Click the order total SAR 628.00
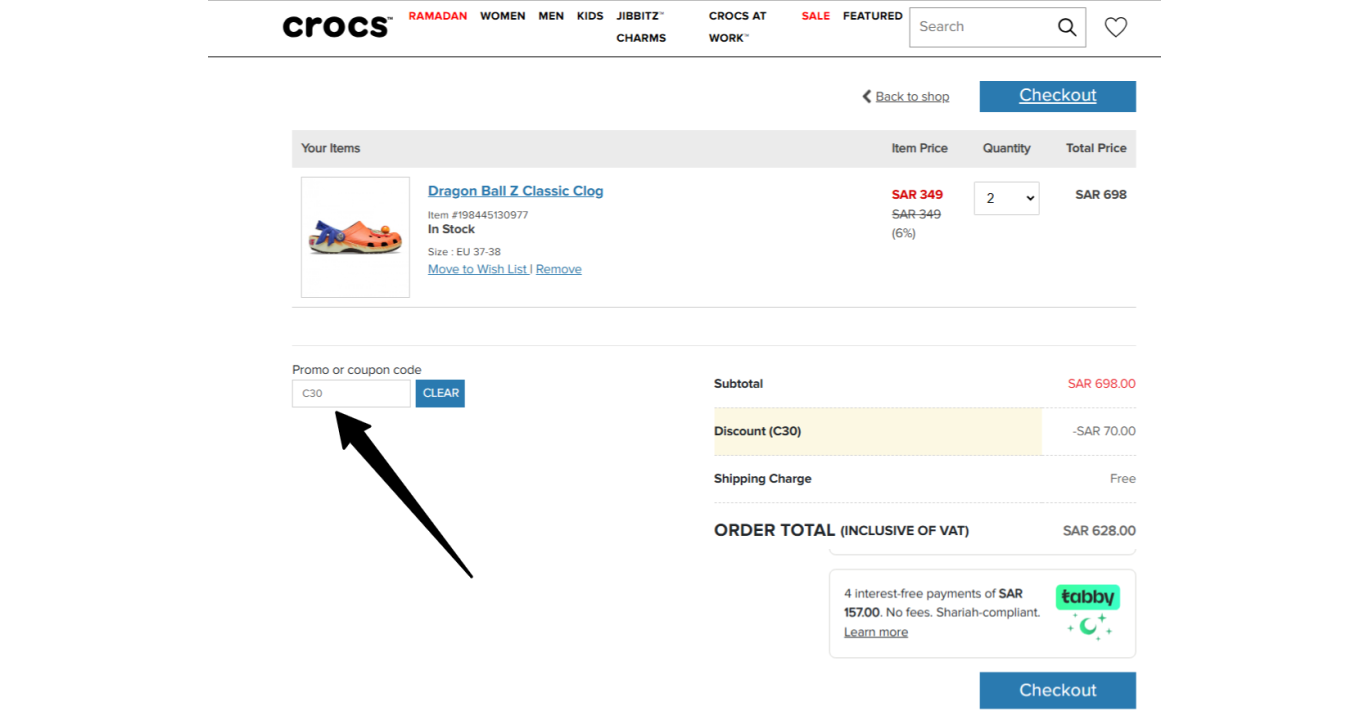This screenshot has width=1368, height=720. coord(1099,531)
